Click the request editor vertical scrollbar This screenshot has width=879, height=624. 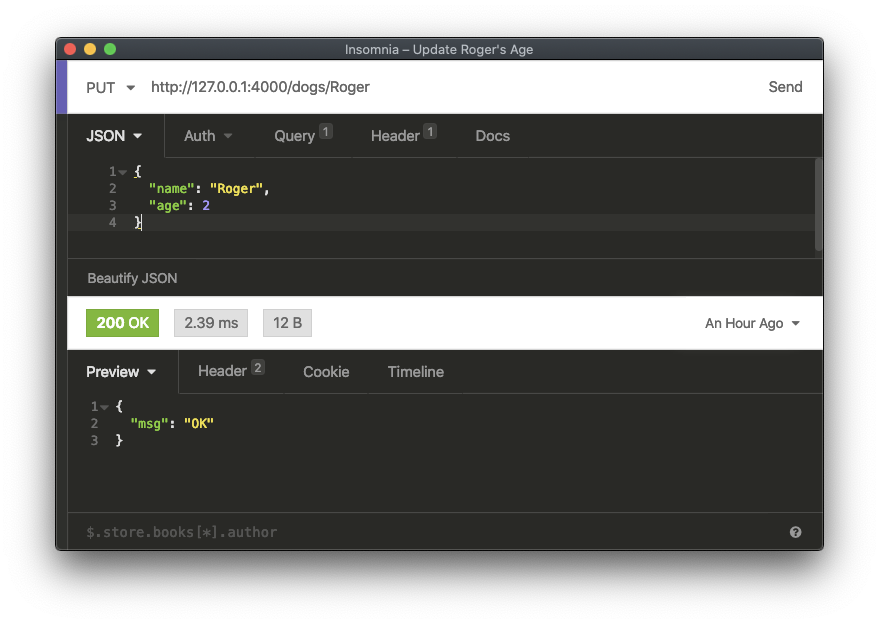(818, 204)
